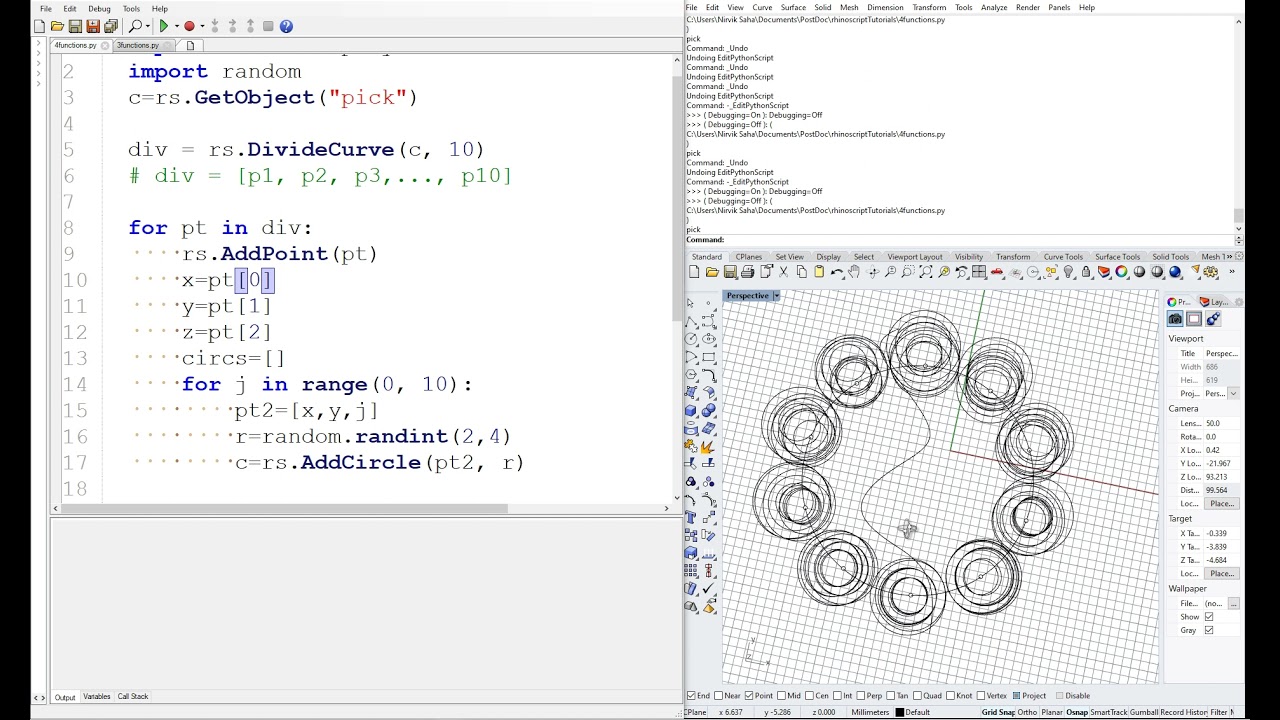The width and height of the screenshot is (1280, 720).
Task: Click the camera location Place button
Action: pyautogui.click(x=1221, y=504)
